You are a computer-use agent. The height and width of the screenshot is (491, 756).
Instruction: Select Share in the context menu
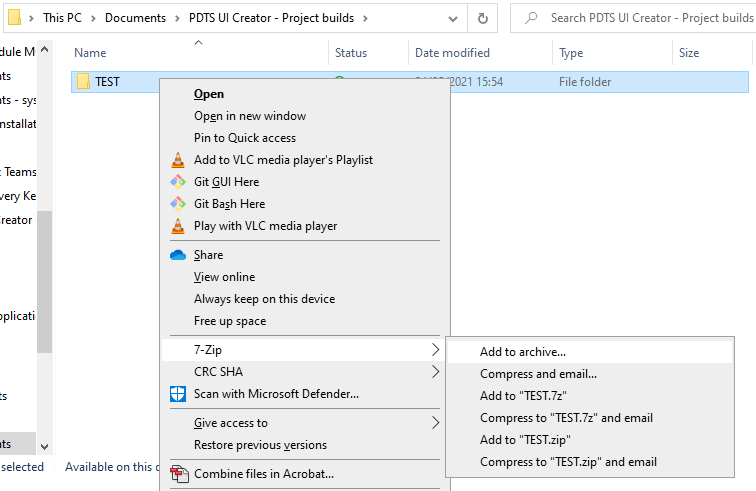point(208,255)
